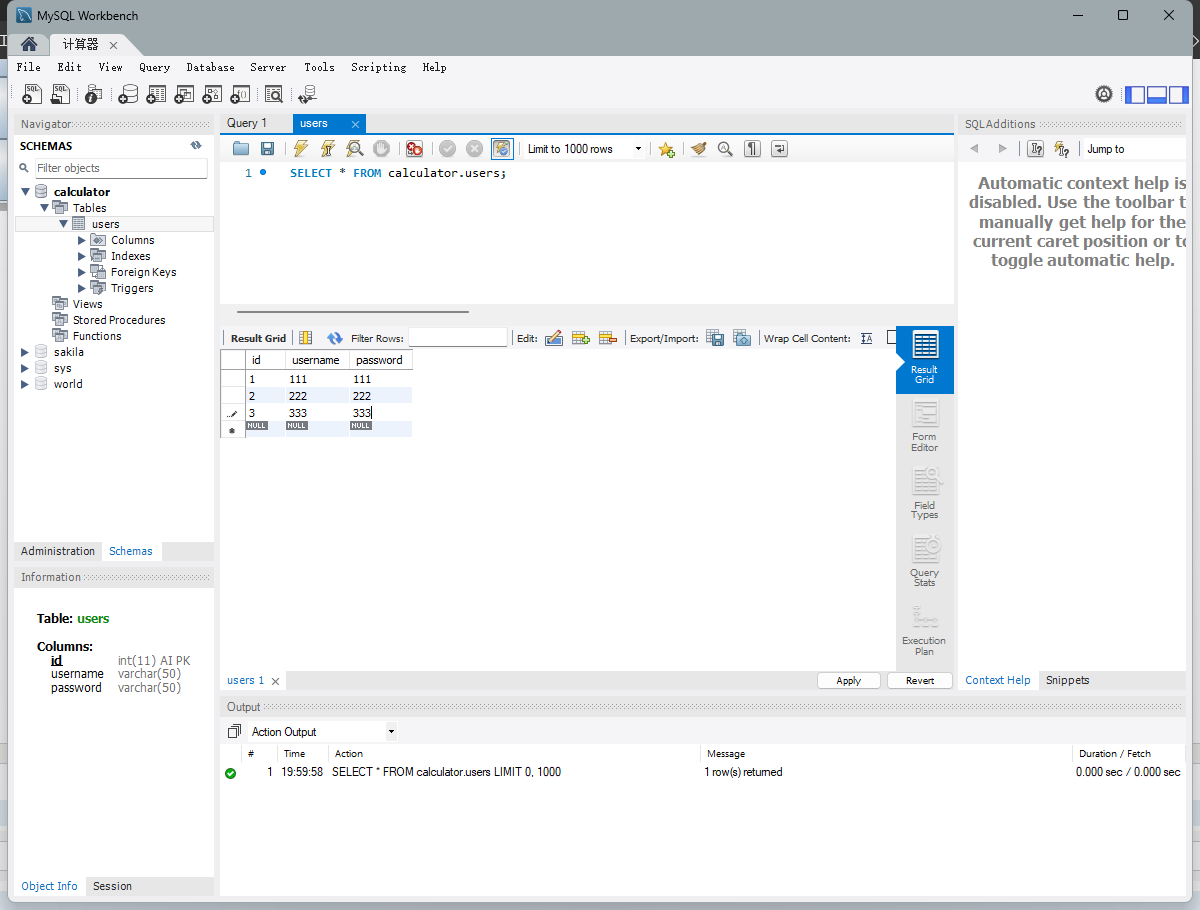Run the explain plan magnifier icon

[354, 149]
